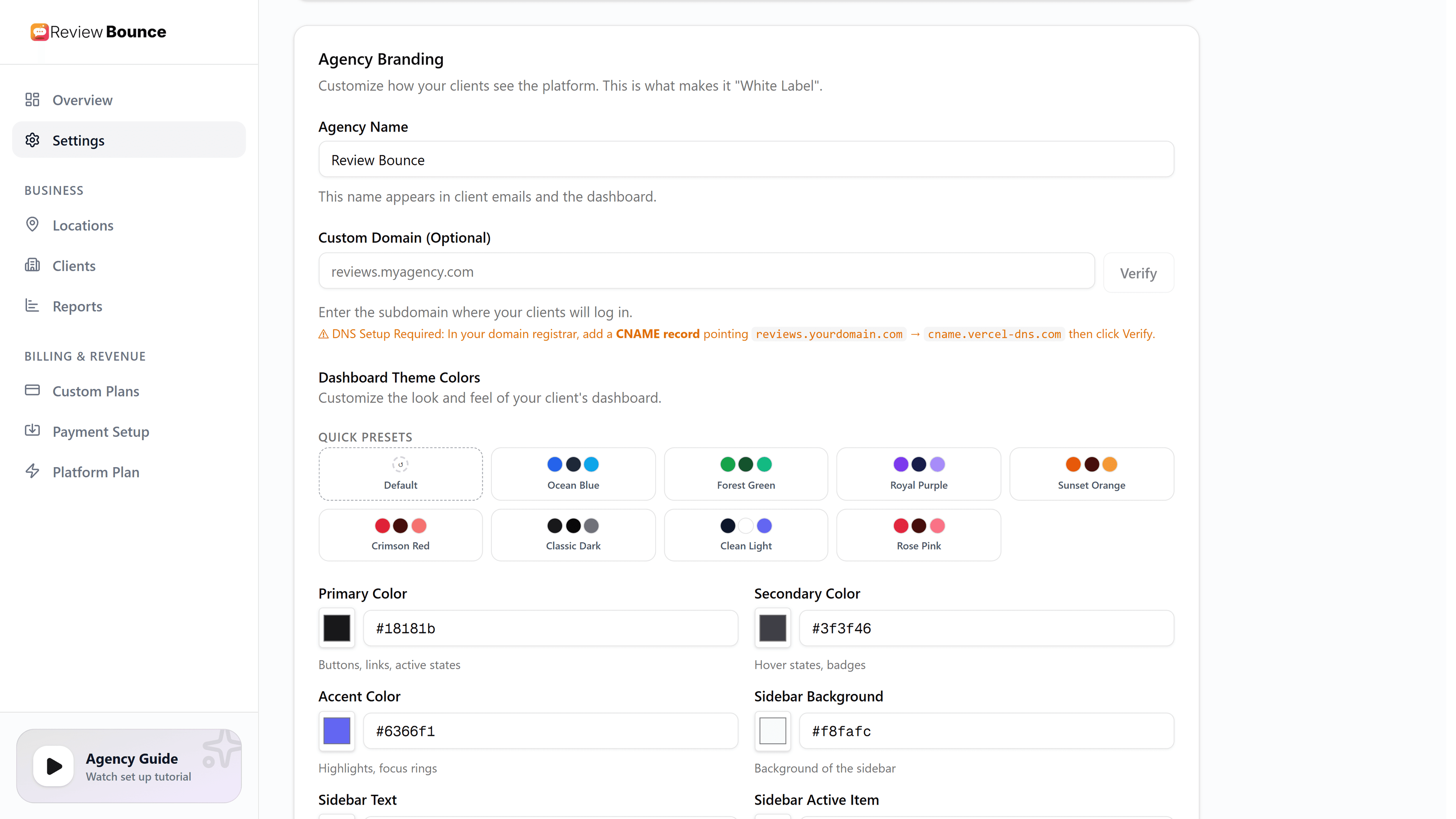Go to Clients in the sidebar
The image size is (1456, 819).
coord(129,266)
